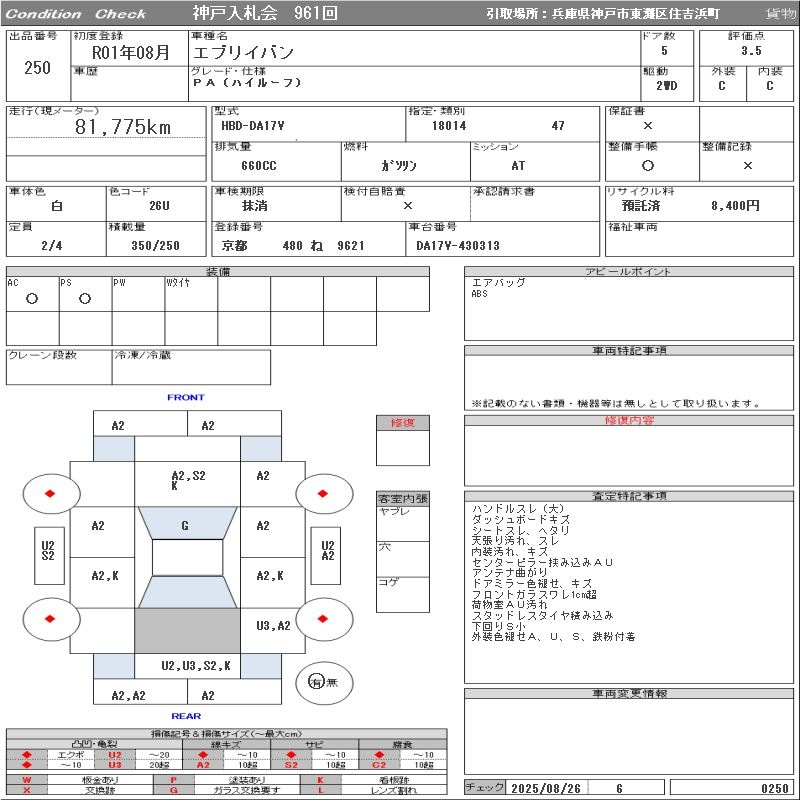Toggle the 整備手帳 circle mark
The width and height of the screenshot is (800, 800).
(x=648, y=165)
